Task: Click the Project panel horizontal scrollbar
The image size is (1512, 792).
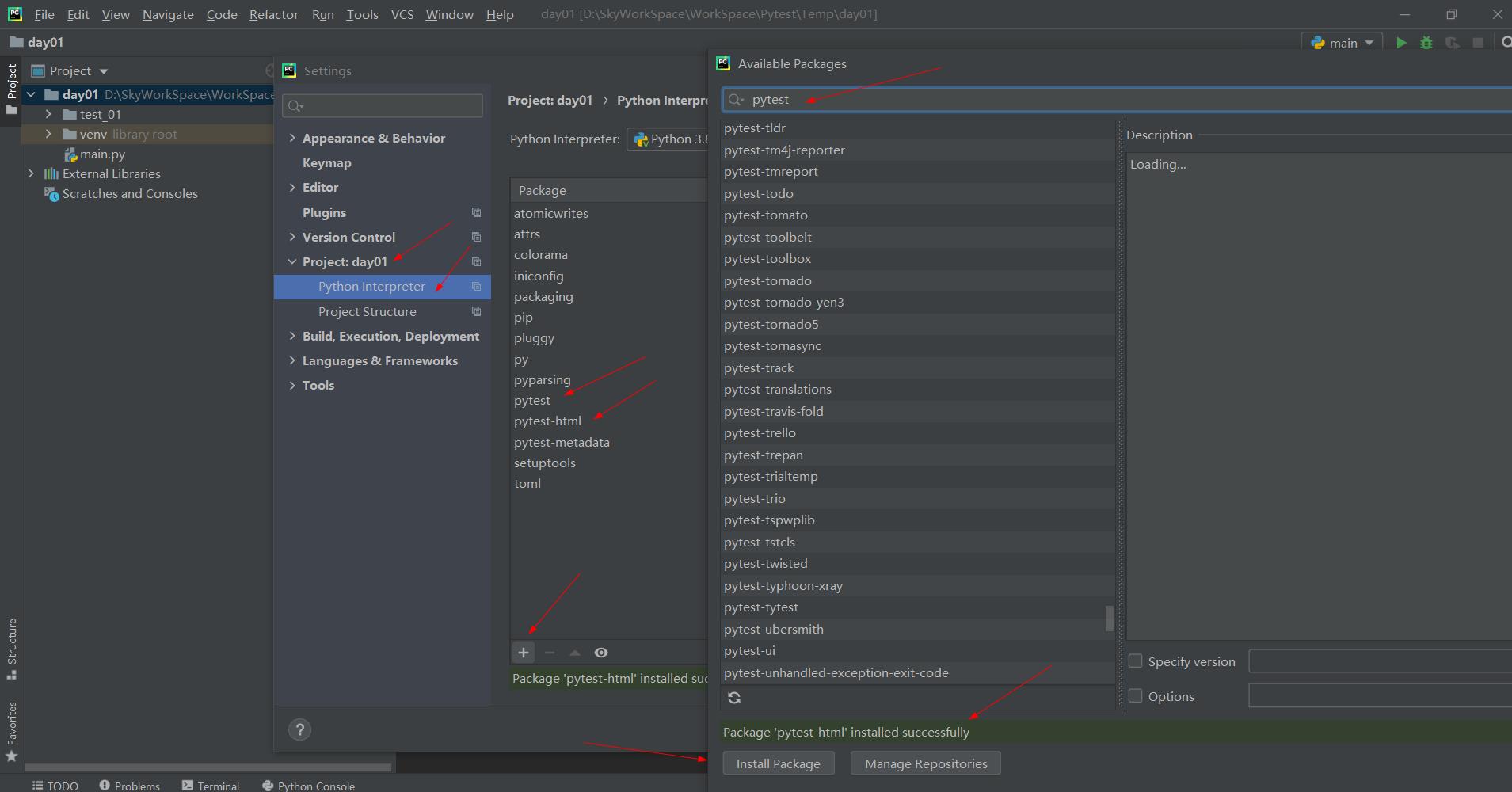Action: coord(208,767)
